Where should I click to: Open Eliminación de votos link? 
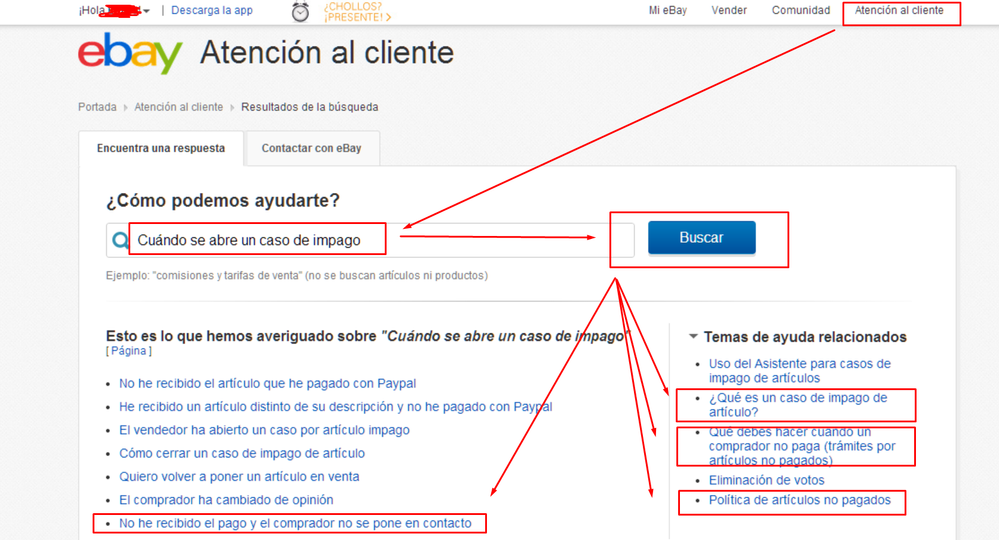(766, 480)
